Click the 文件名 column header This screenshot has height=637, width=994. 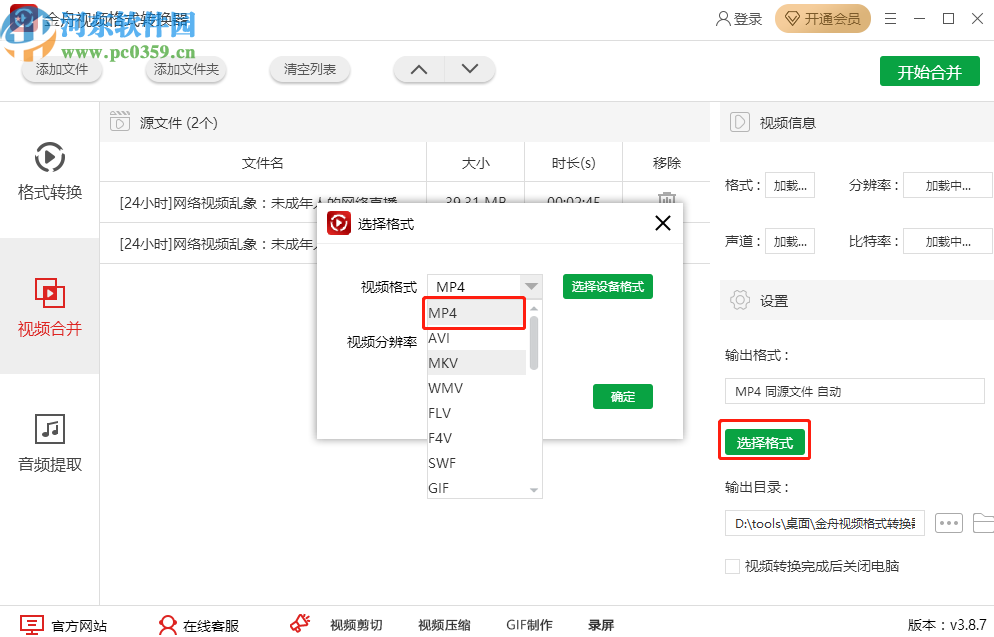click(262, 163)
